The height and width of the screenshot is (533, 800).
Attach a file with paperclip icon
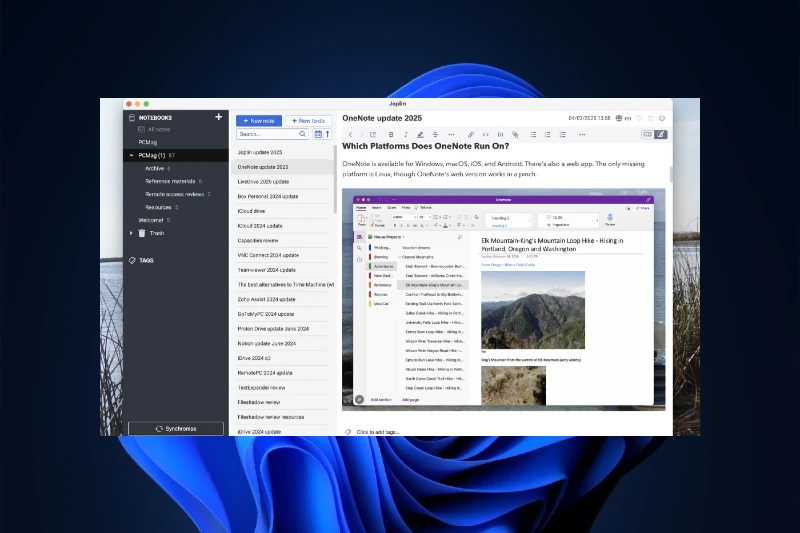click(515, 135)
